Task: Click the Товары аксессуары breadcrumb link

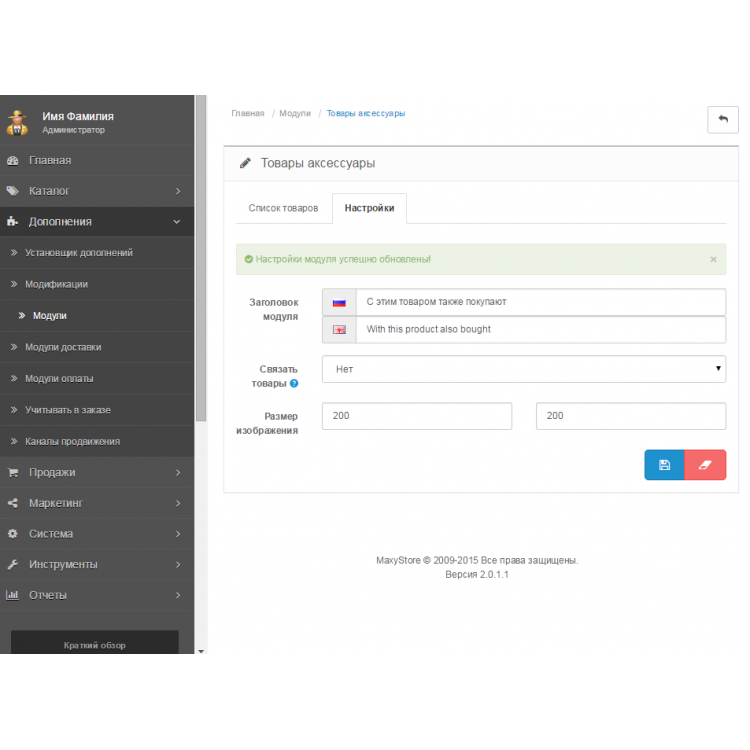Action: coord(366,113)
